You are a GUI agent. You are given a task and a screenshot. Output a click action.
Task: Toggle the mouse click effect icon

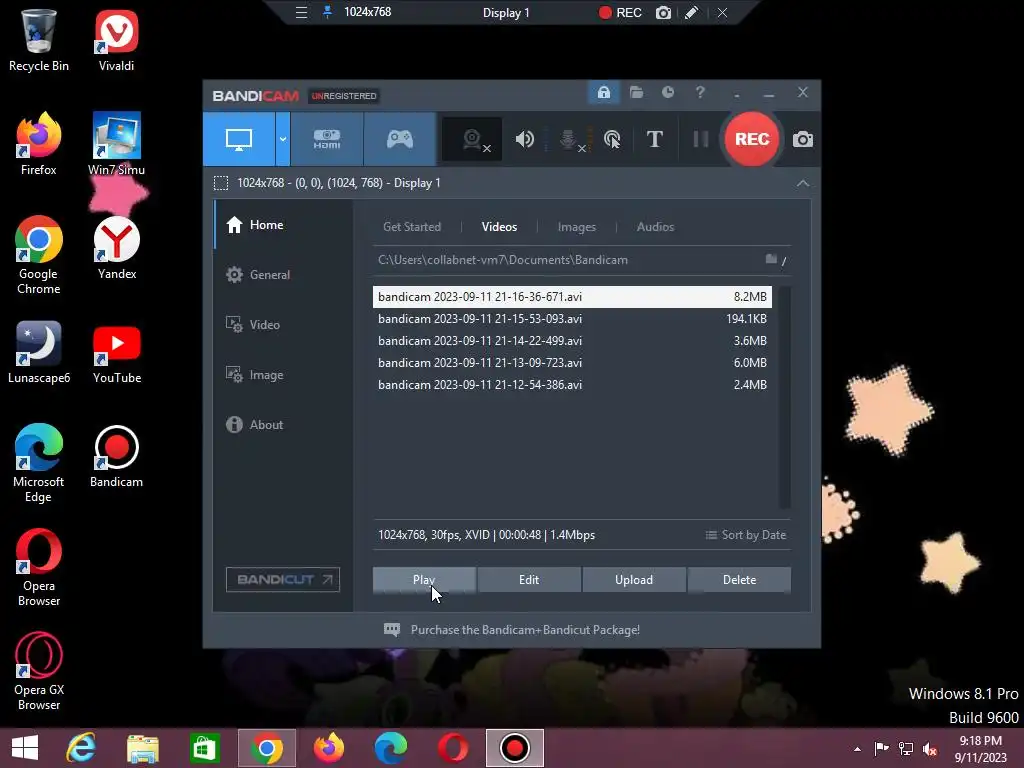(x=612, y=139)
